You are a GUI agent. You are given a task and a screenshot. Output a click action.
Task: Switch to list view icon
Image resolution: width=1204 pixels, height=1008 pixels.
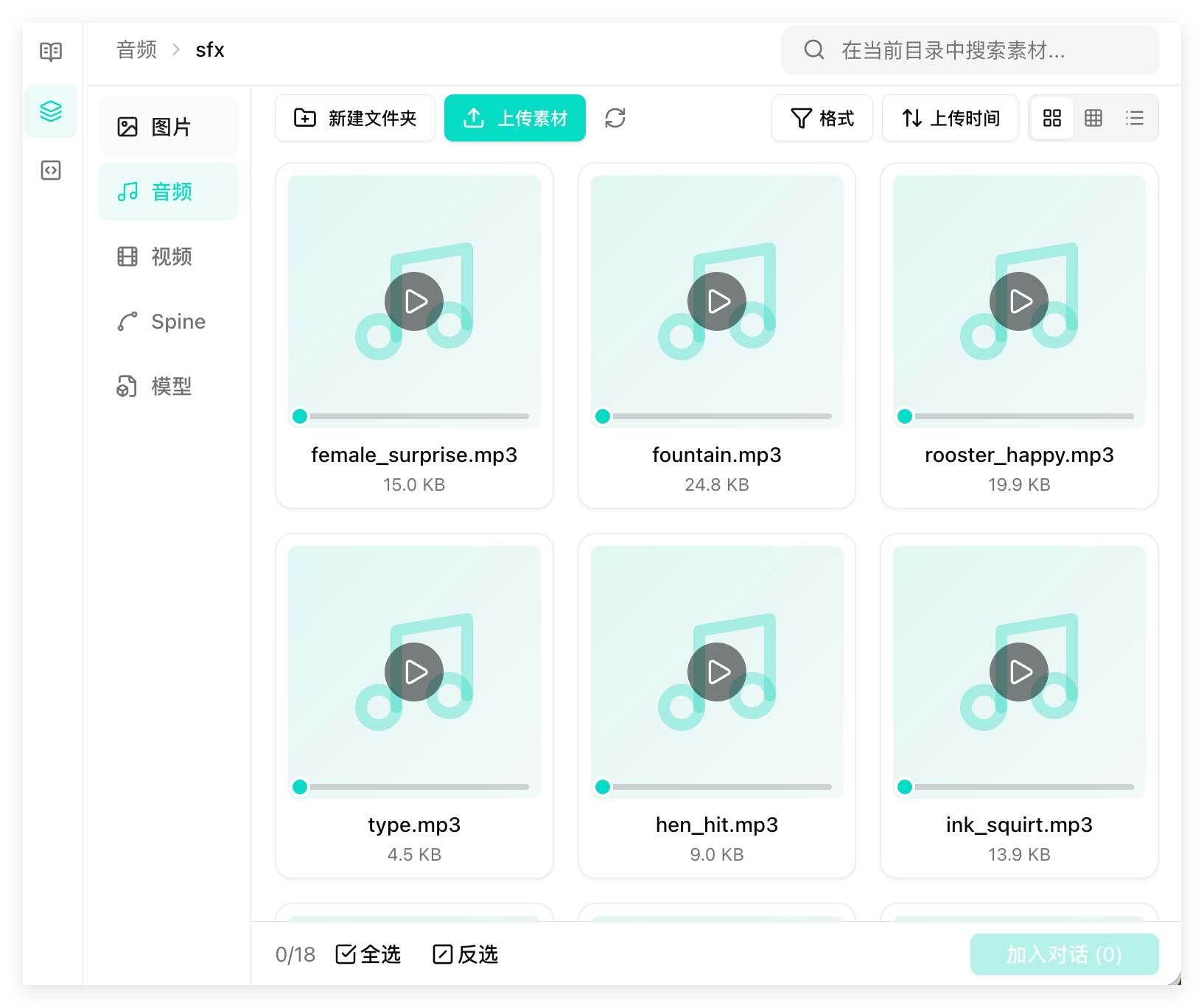click(x=1135, y=118)
